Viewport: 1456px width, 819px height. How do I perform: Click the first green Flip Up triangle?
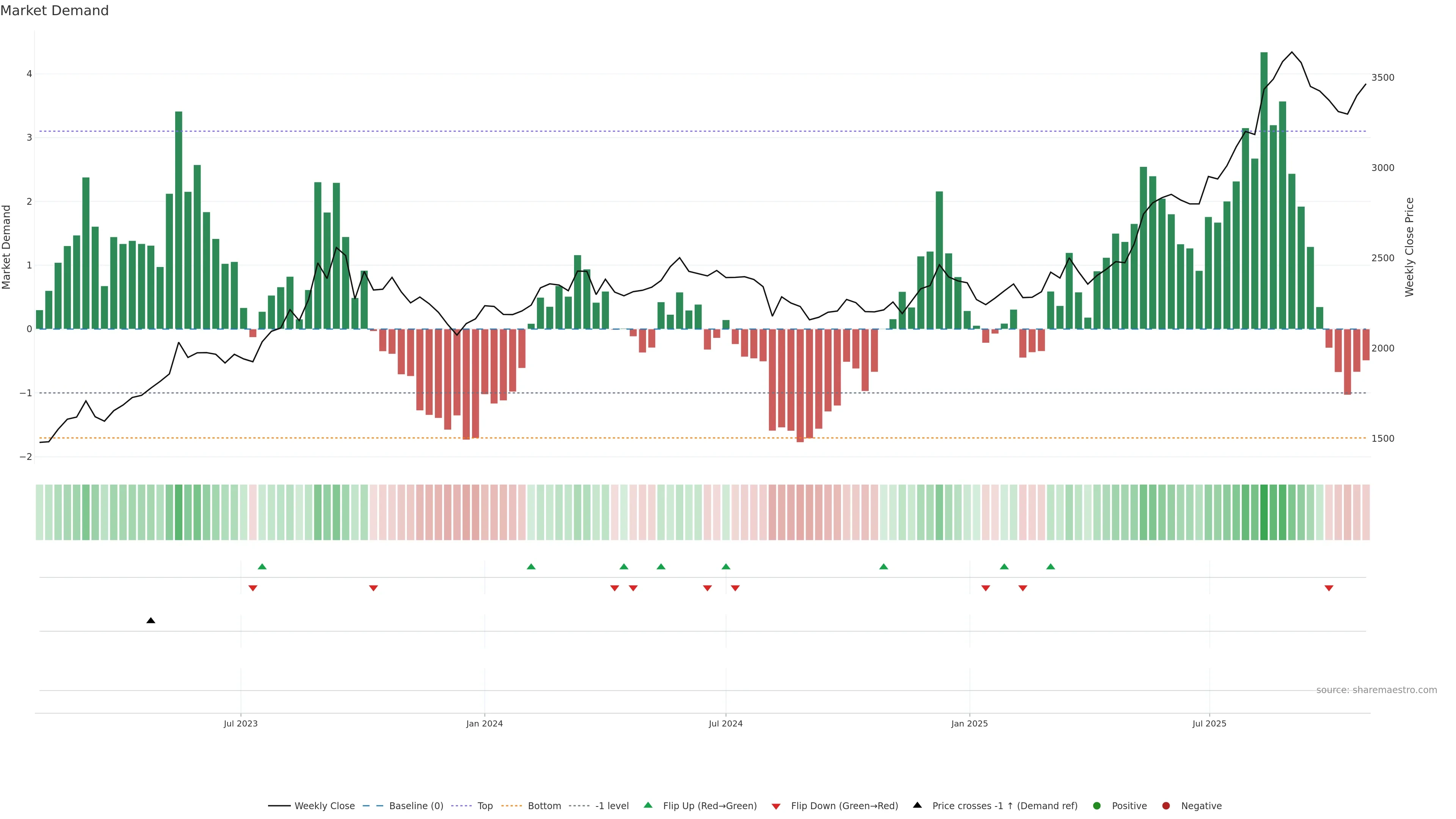click(262, 566)
